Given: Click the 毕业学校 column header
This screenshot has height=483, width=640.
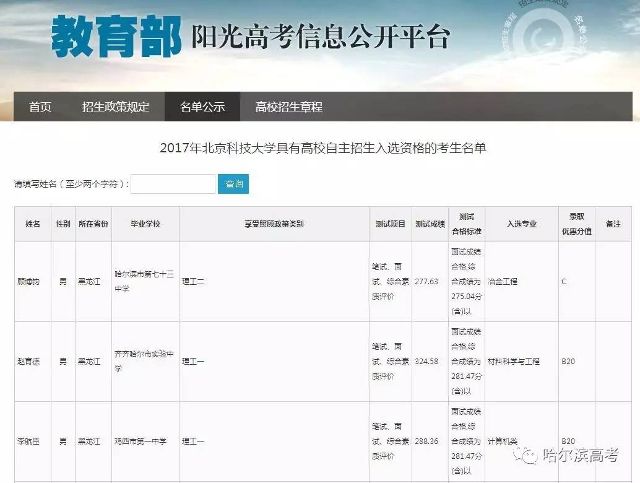Looking at the screenshot, I should (x=145, y=224).
